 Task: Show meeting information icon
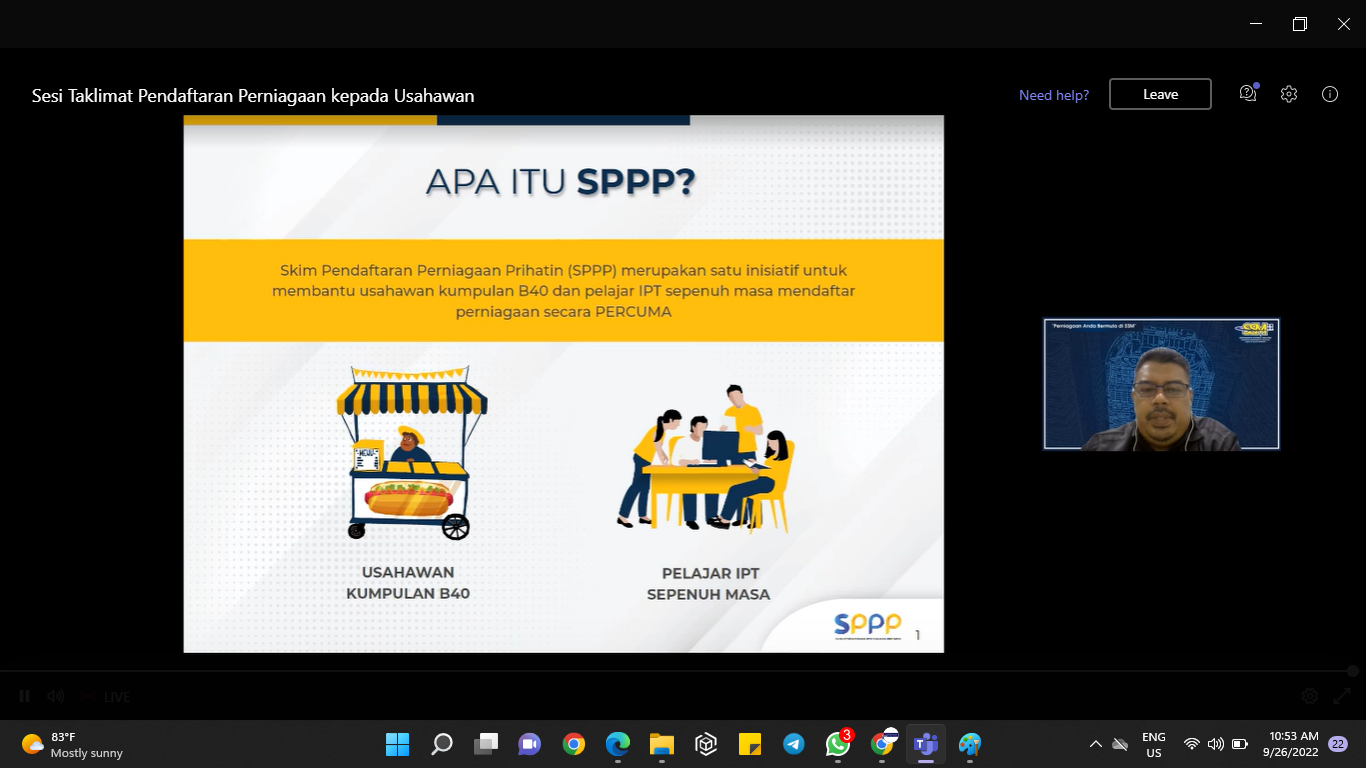click(1330, 94)
